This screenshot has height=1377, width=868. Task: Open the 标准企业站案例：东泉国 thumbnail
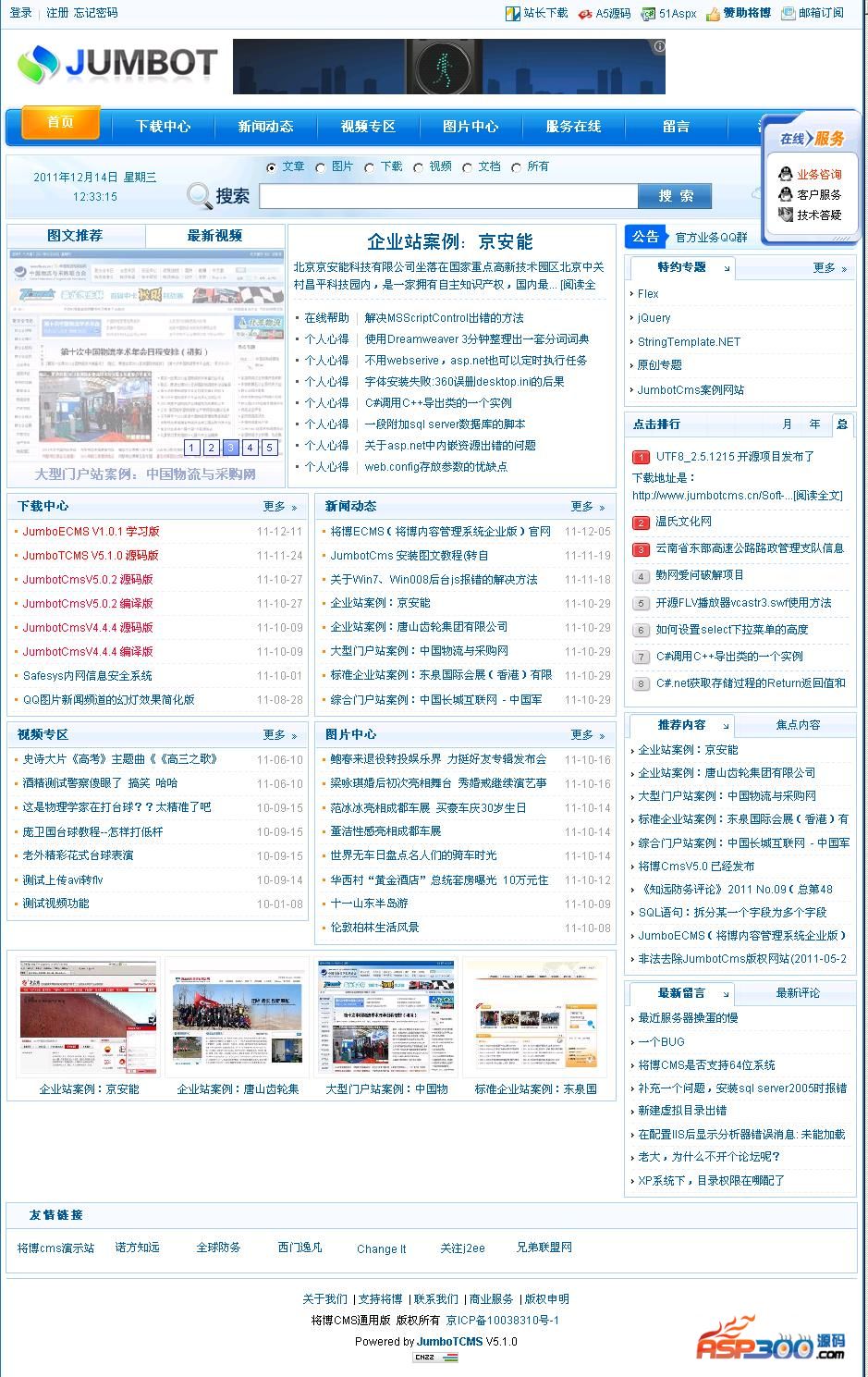tap(535, 1018)
